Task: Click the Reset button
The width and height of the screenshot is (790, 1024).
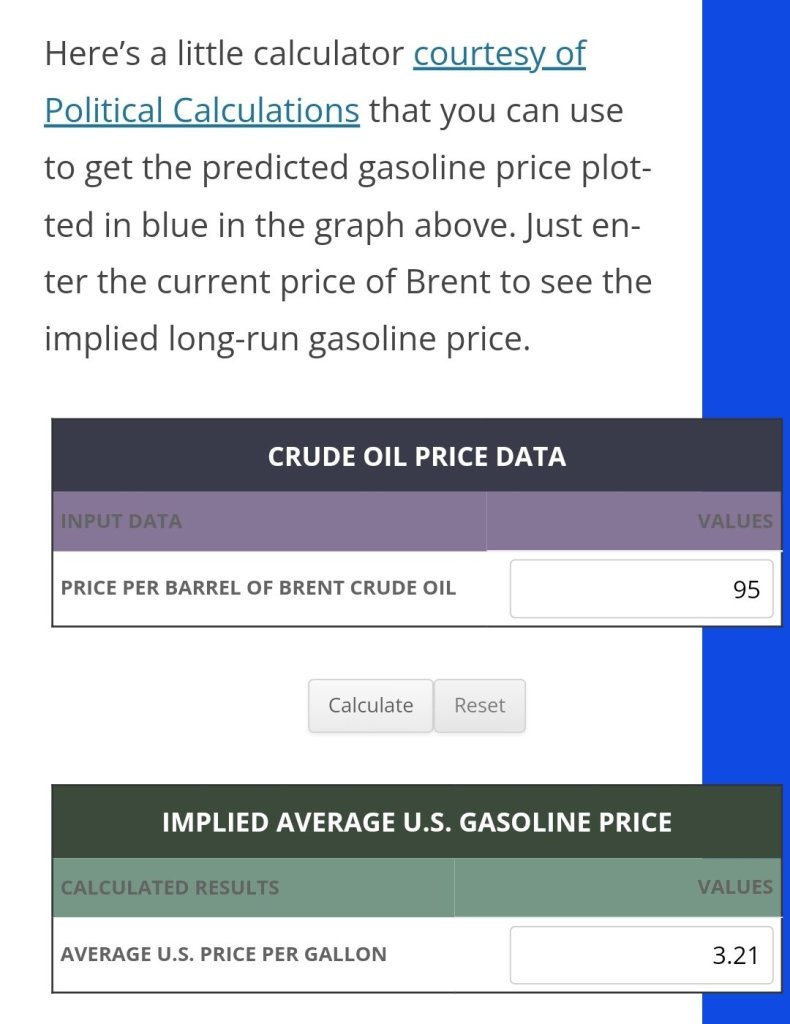Action: click(479, 705)
